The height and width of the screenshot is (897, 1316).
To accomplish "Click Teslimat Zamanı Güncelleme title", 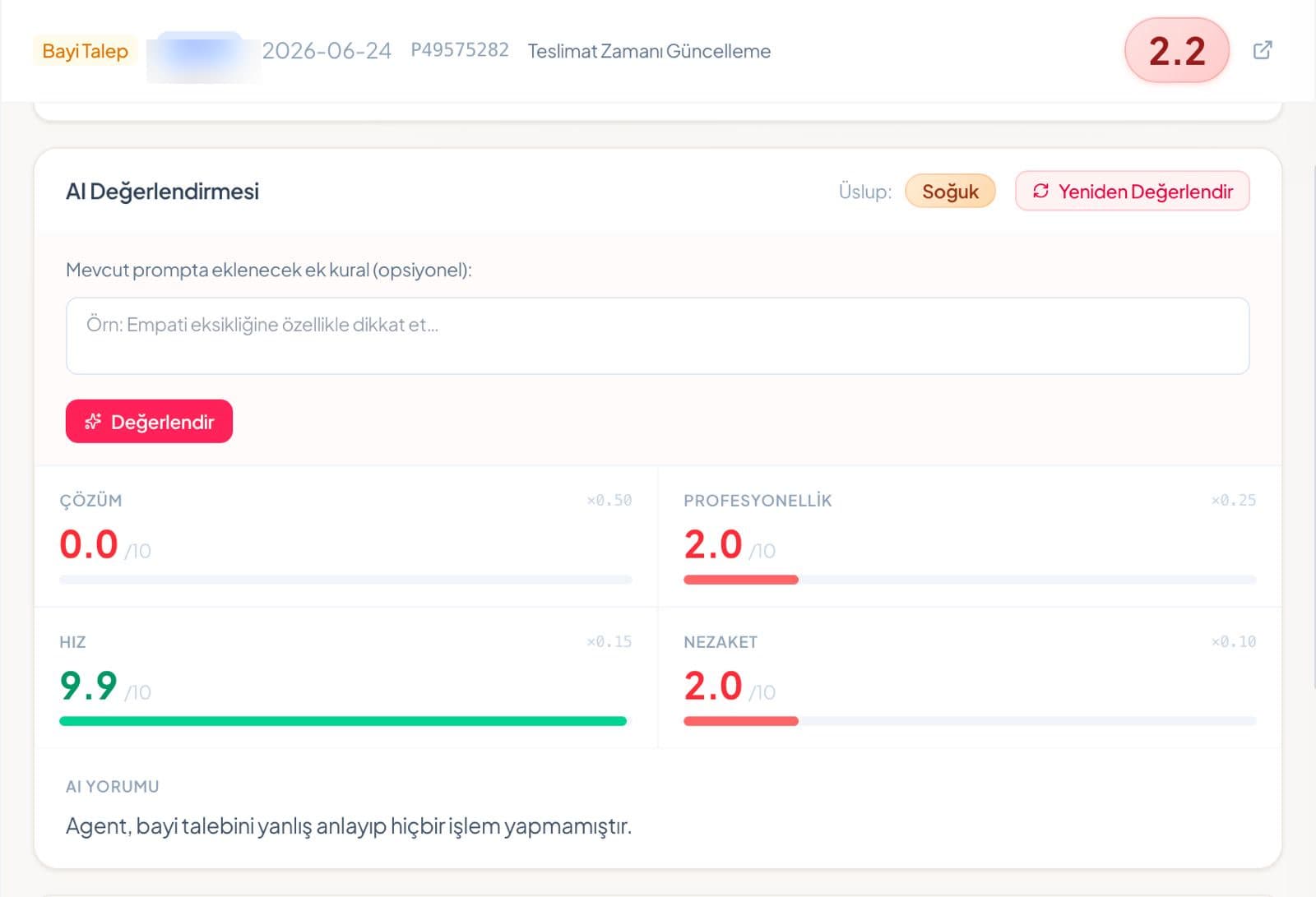I will pos(649,51).
